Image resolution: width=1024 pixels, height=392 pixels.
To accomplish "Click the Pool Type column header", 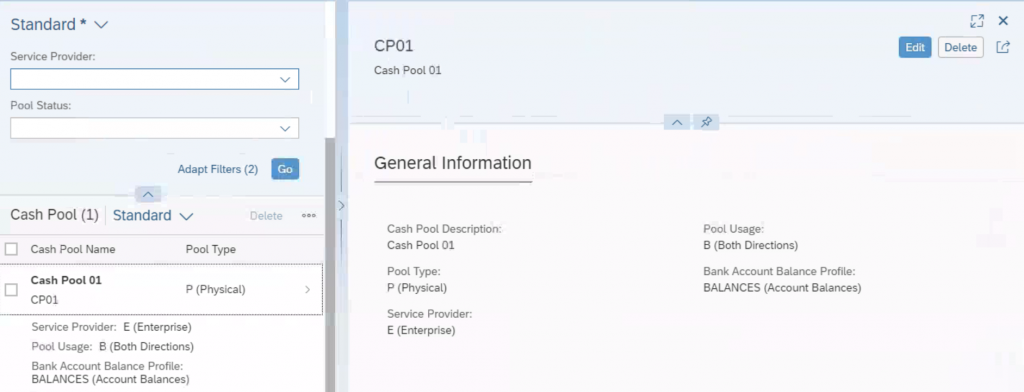I will [x=211, y=249].
